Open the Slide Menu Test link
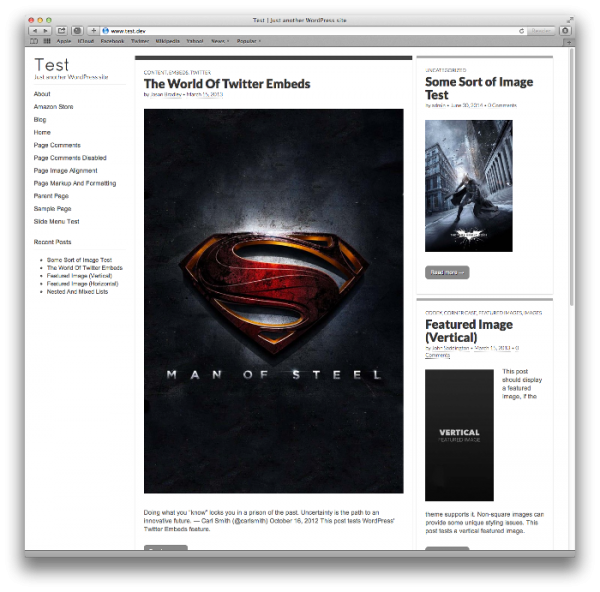Screen dimensions: 600x592 [x=56, y=221]
